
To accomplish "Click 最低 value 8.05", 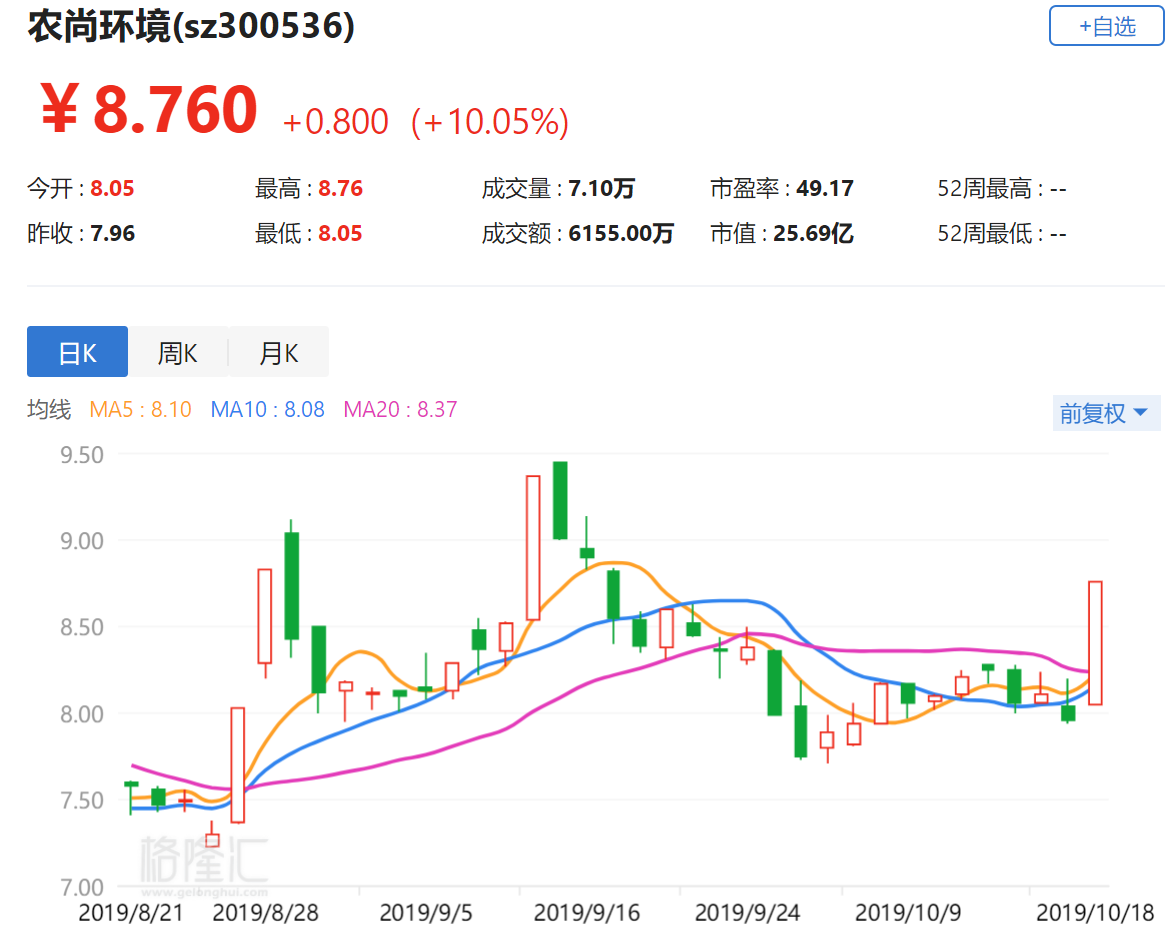I will 341,234.
